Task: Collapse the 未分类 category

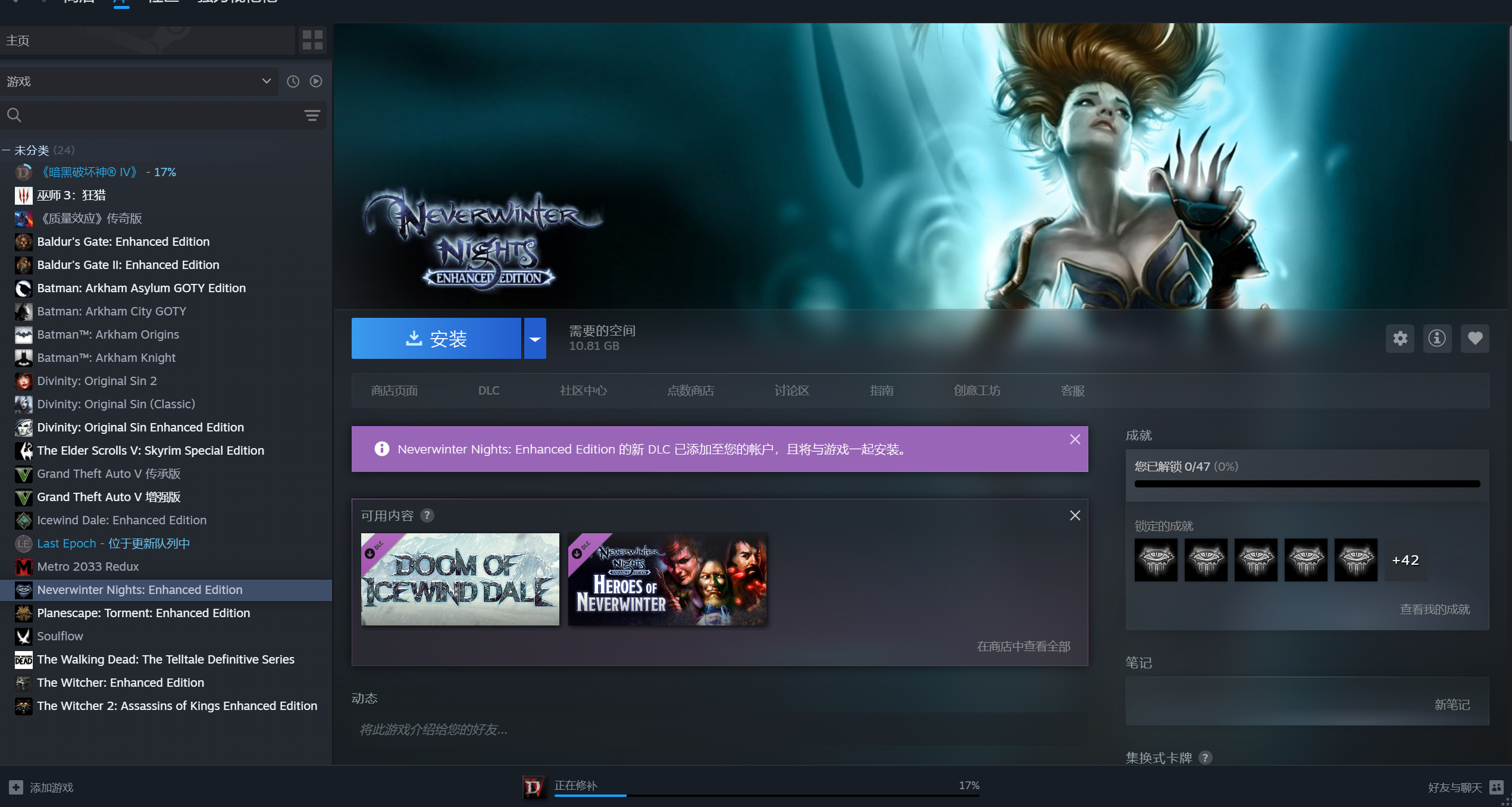Action: coord(6,150)
